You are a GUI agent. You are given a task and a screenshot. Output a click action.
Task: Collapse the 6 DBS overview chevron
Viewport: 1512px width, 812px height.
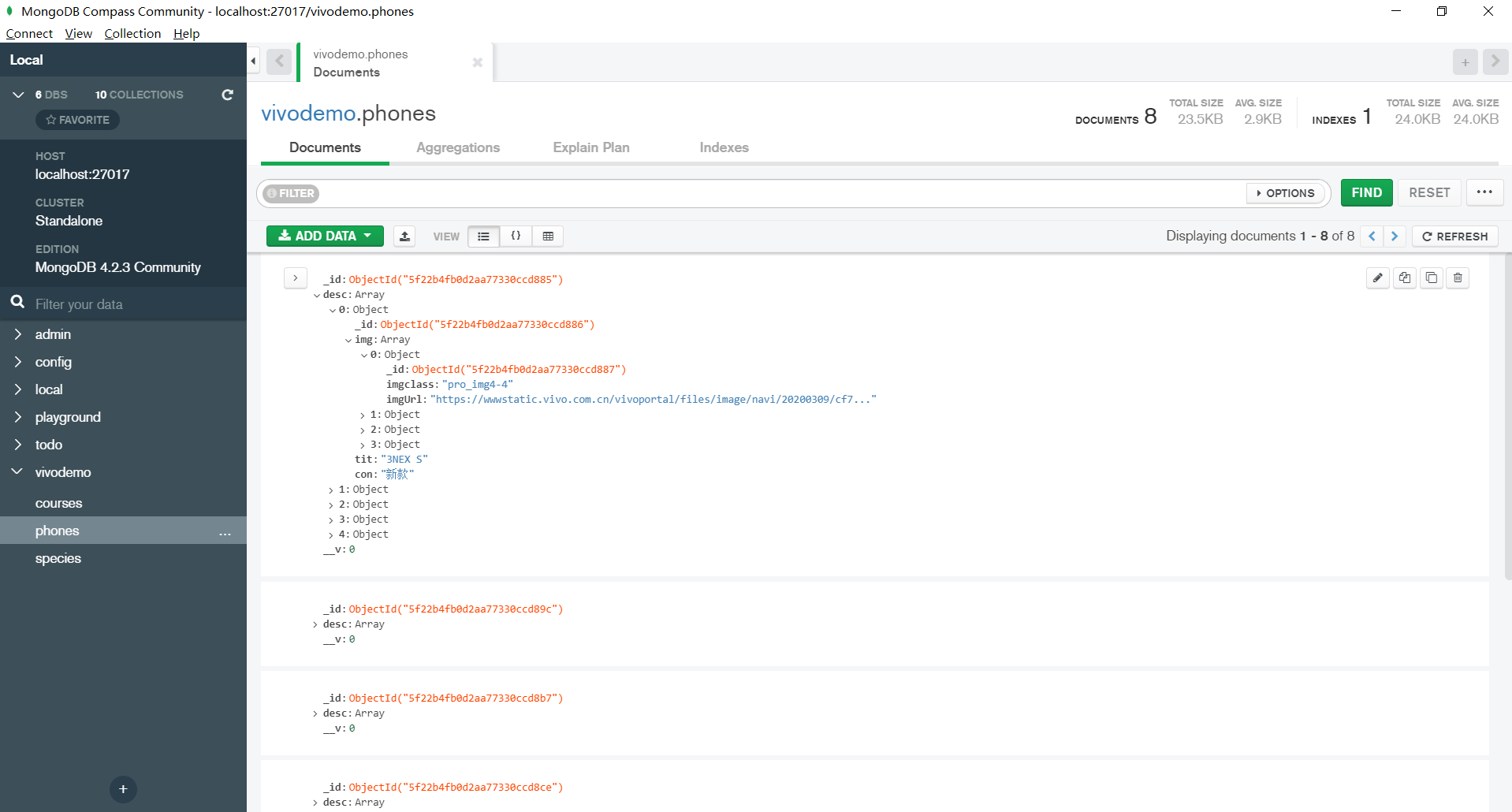tap(18, 95)
